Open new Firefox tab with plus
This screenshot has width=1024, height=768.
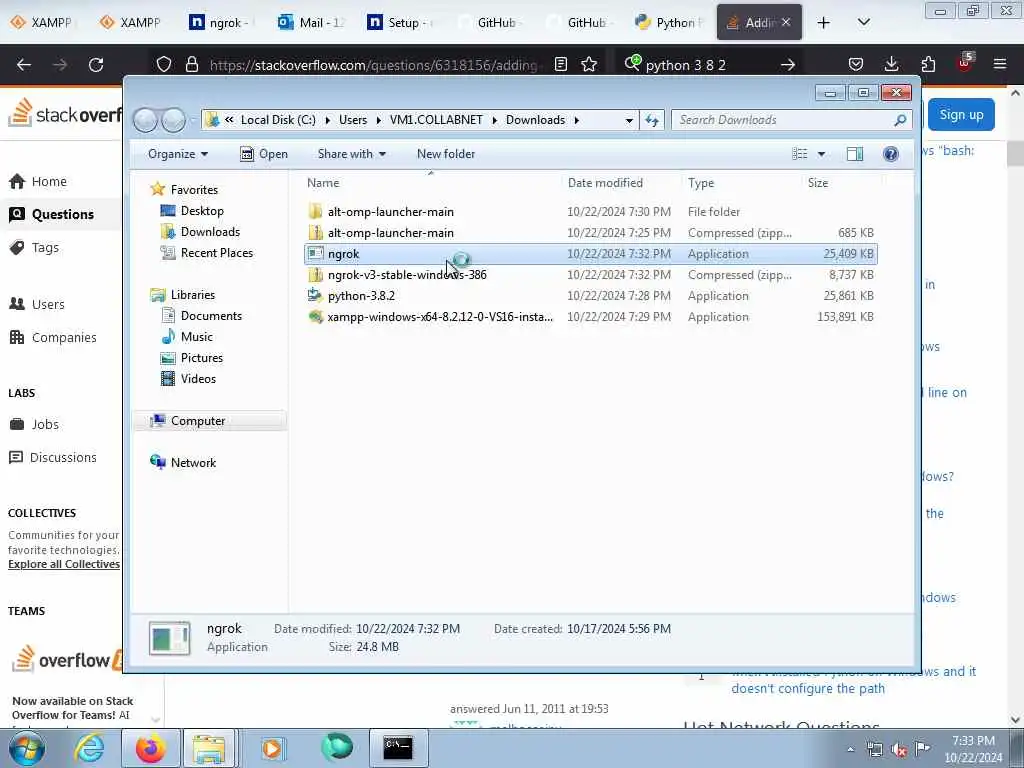(824, 23)
